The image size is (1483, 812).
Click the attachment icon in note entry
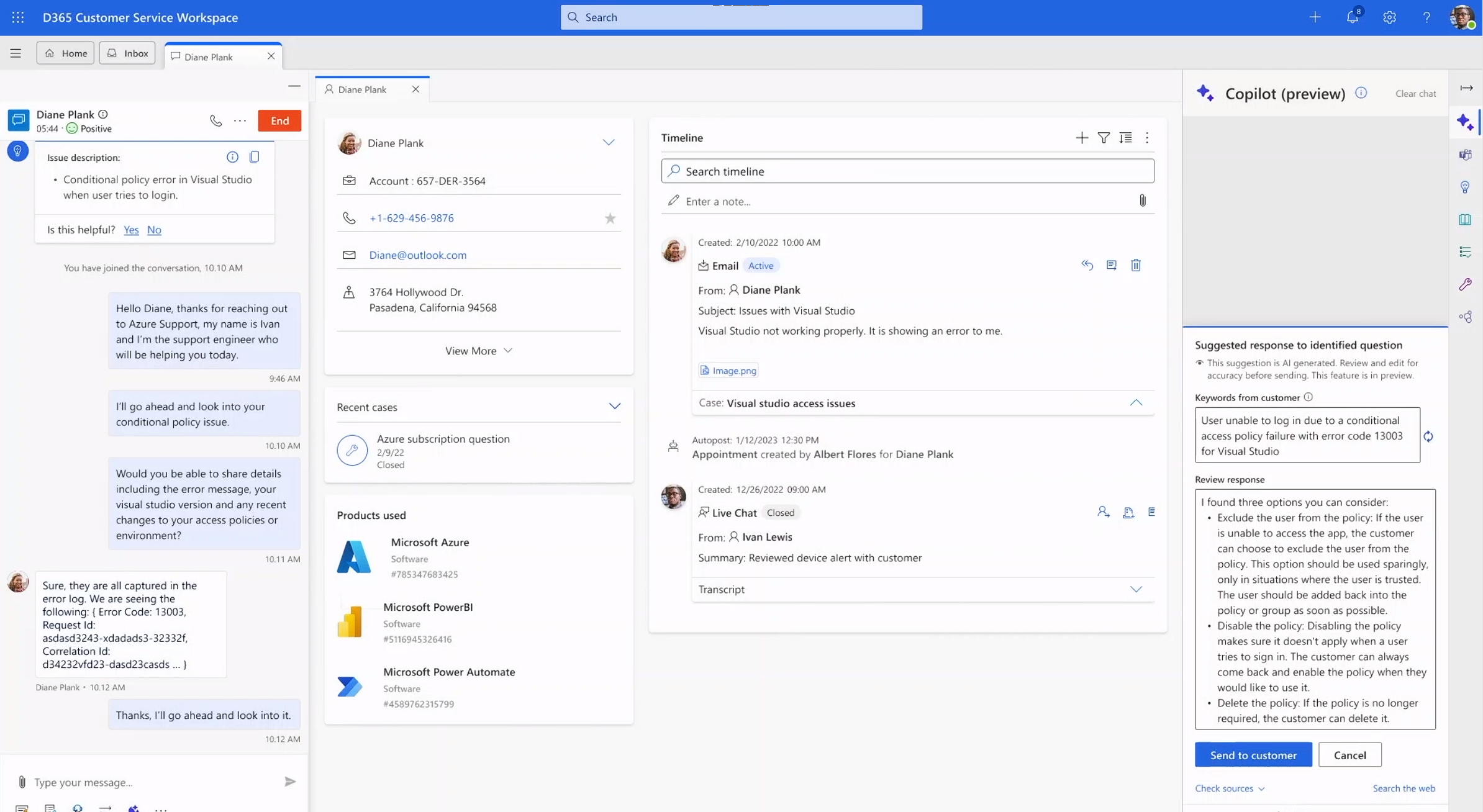pos(1142,200)
